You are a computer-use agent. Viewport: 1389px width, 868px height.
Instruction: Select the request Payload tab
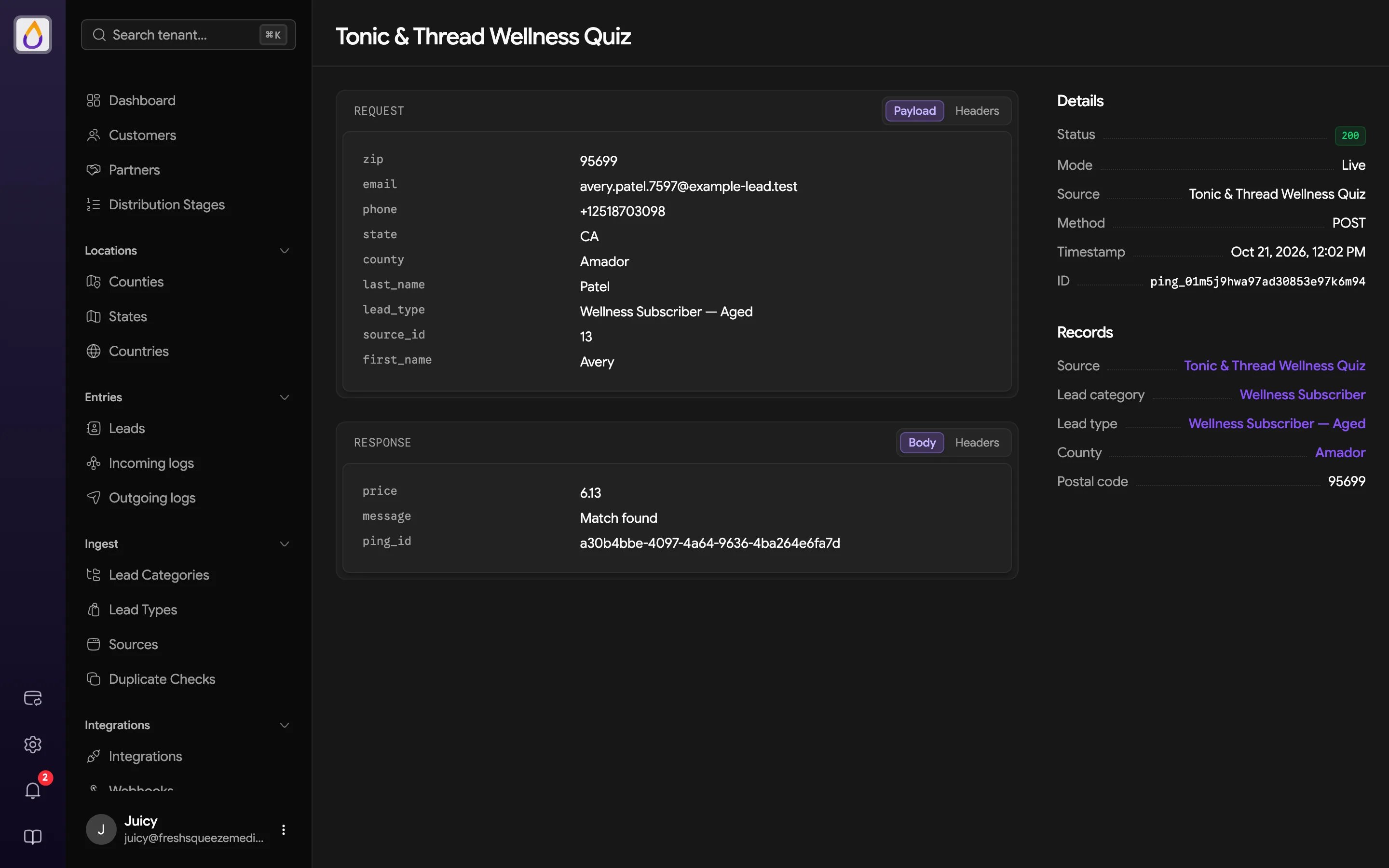[914, 111]
